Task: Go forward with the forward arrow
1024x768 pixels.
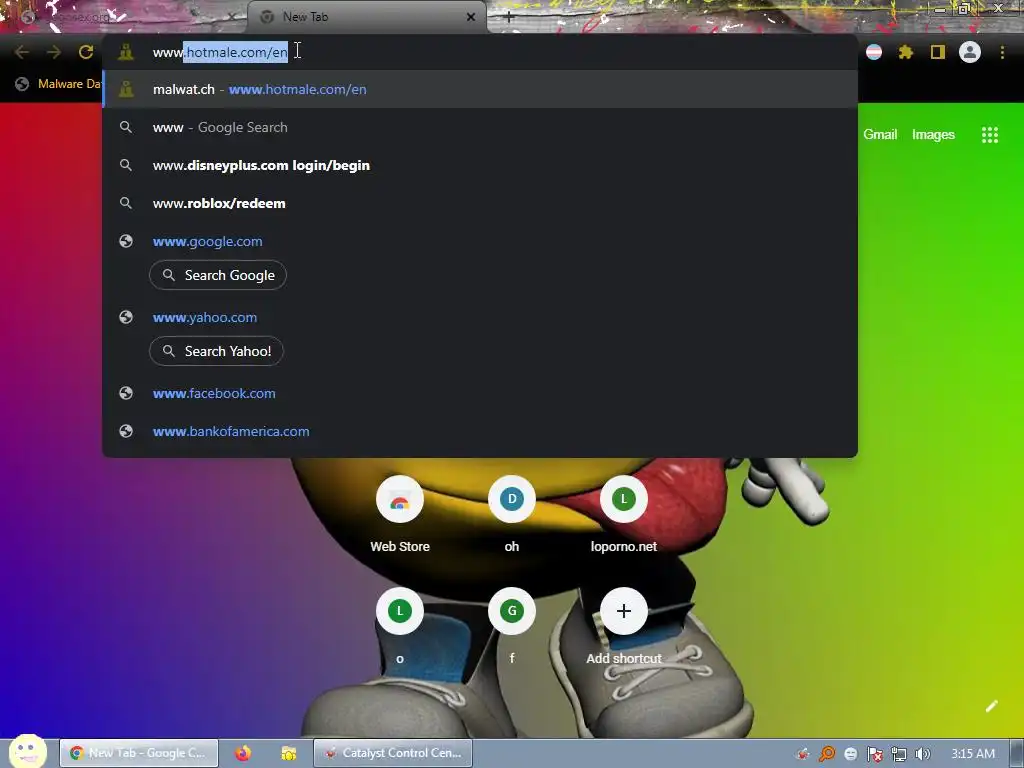Action: click(x=54, y=52)
